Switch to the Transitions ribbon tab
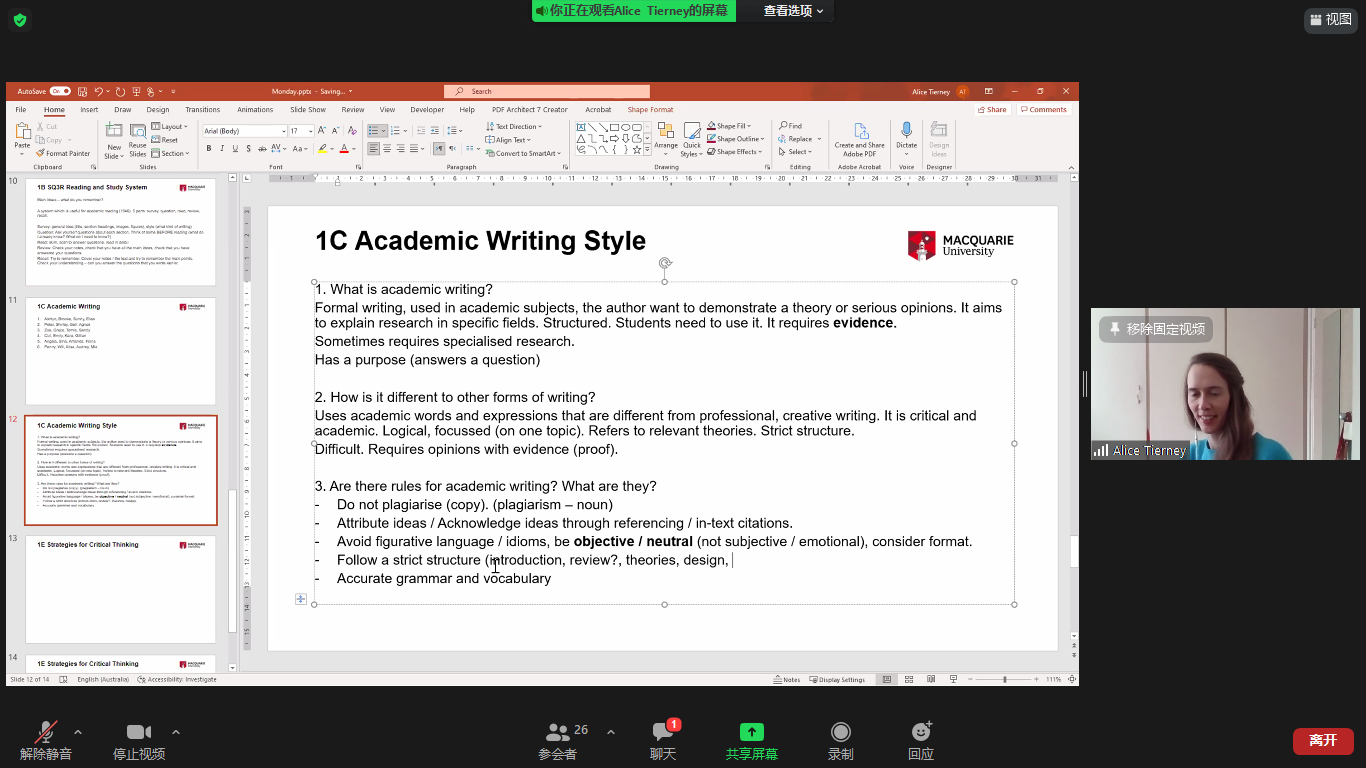 202,110
